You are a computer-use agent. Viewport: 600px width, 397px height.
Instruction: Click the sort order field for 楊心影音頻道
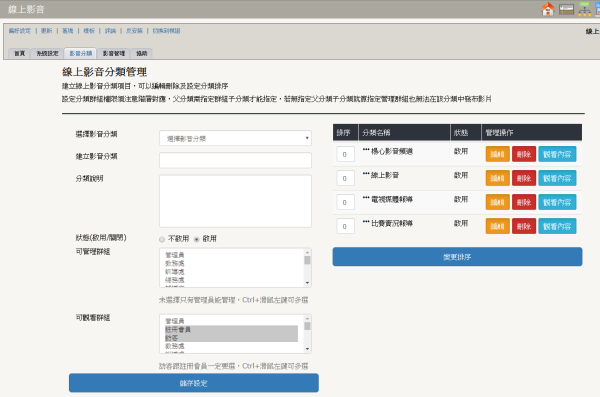tap(346, 154)
